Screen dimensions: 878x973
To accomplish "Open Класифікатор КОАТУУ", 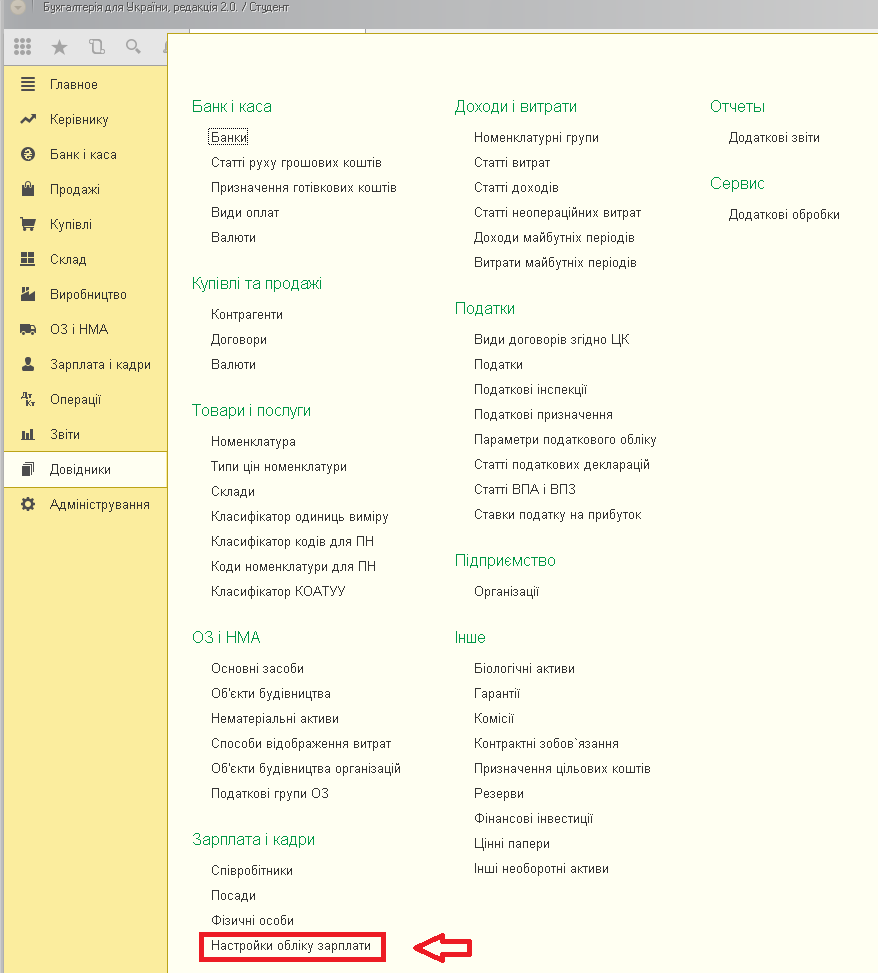I will pos(278,591).
